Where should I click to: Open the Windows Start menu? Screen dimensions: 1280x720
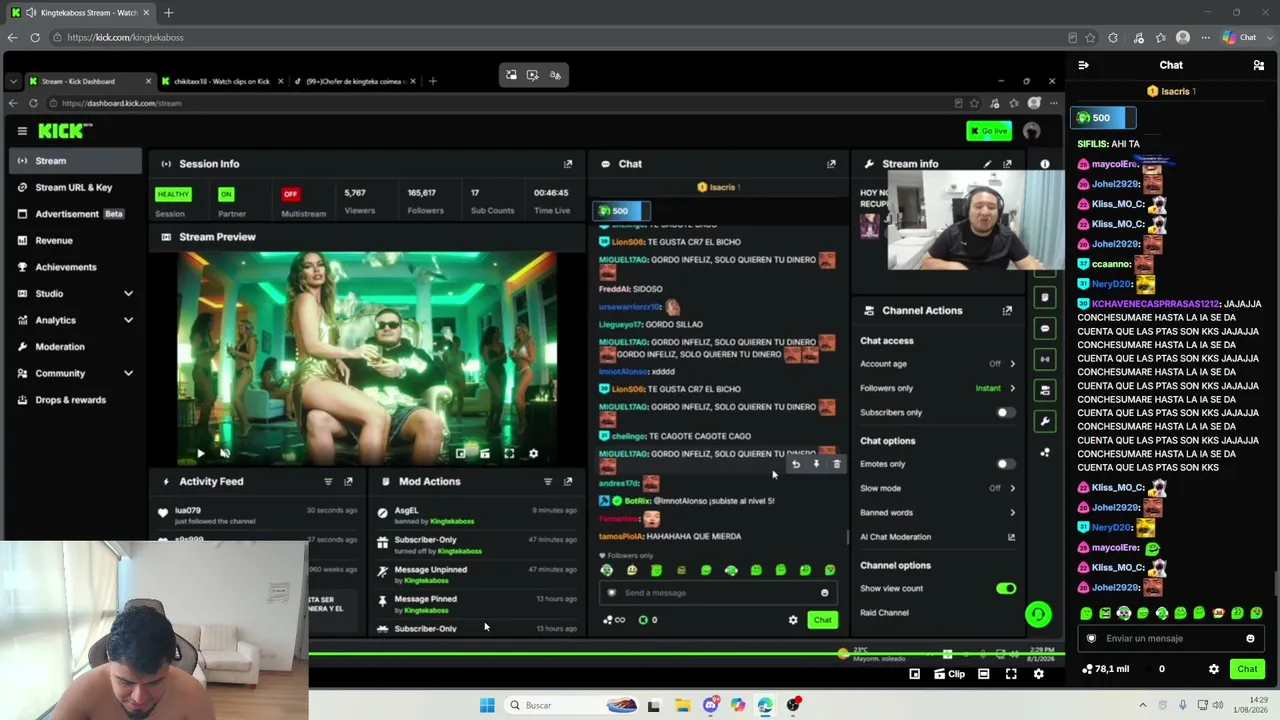point(487,705)
